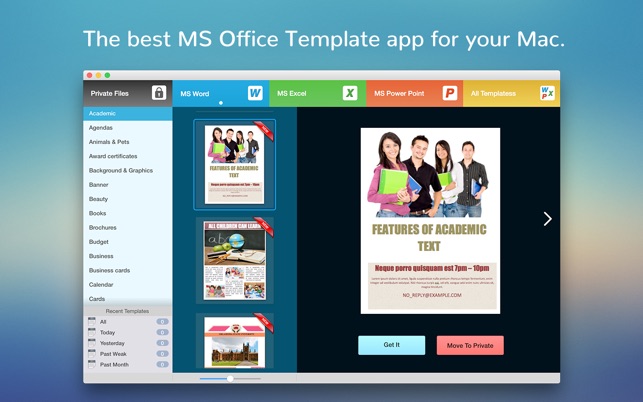Select the Agendas category
Screen dimensions: 643x402
[x=128, y=128]
